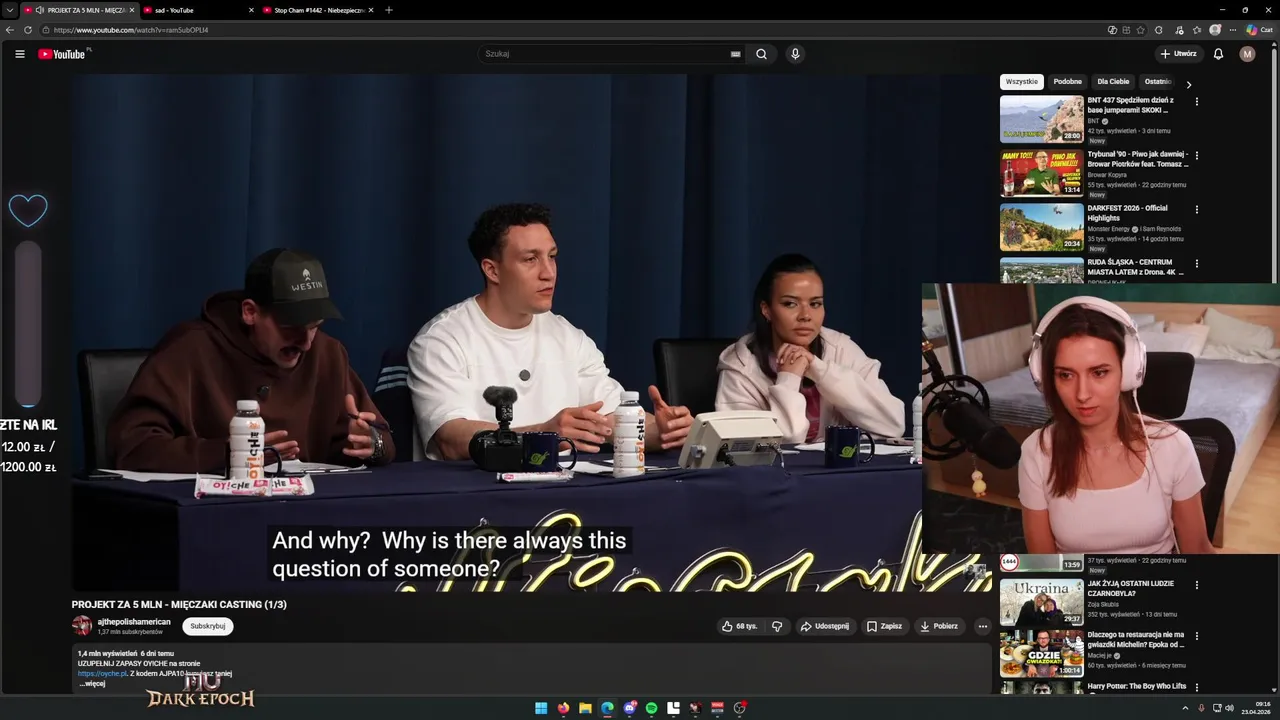Open DARKFEST 2026 Official Highlights thumbnail

point(1042,227)
